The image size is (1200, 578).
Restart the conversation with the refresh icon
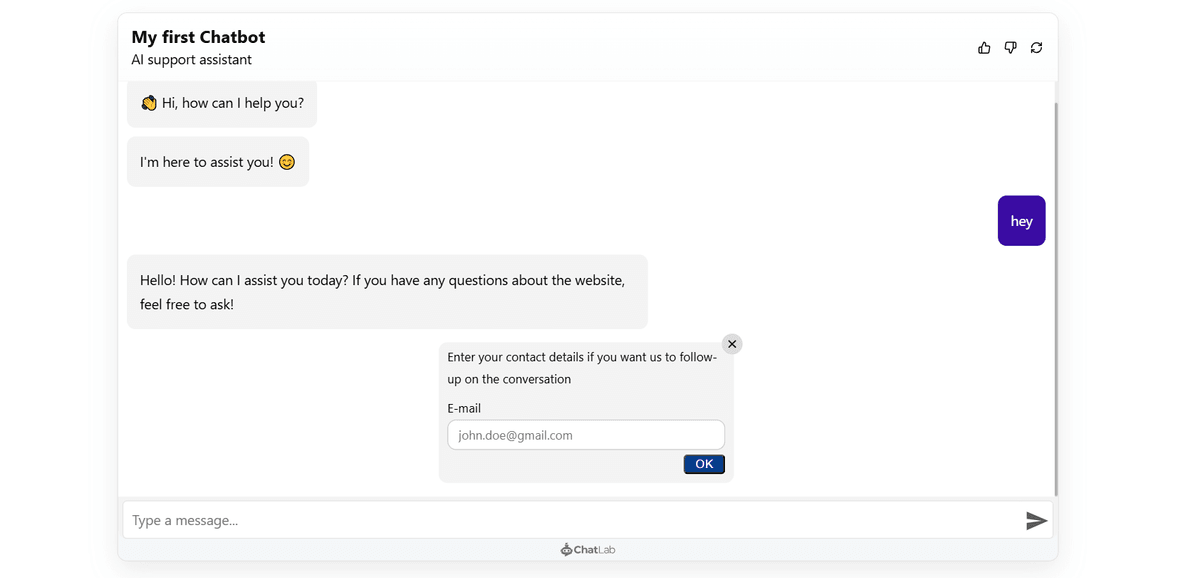(x=1036, y=47)
